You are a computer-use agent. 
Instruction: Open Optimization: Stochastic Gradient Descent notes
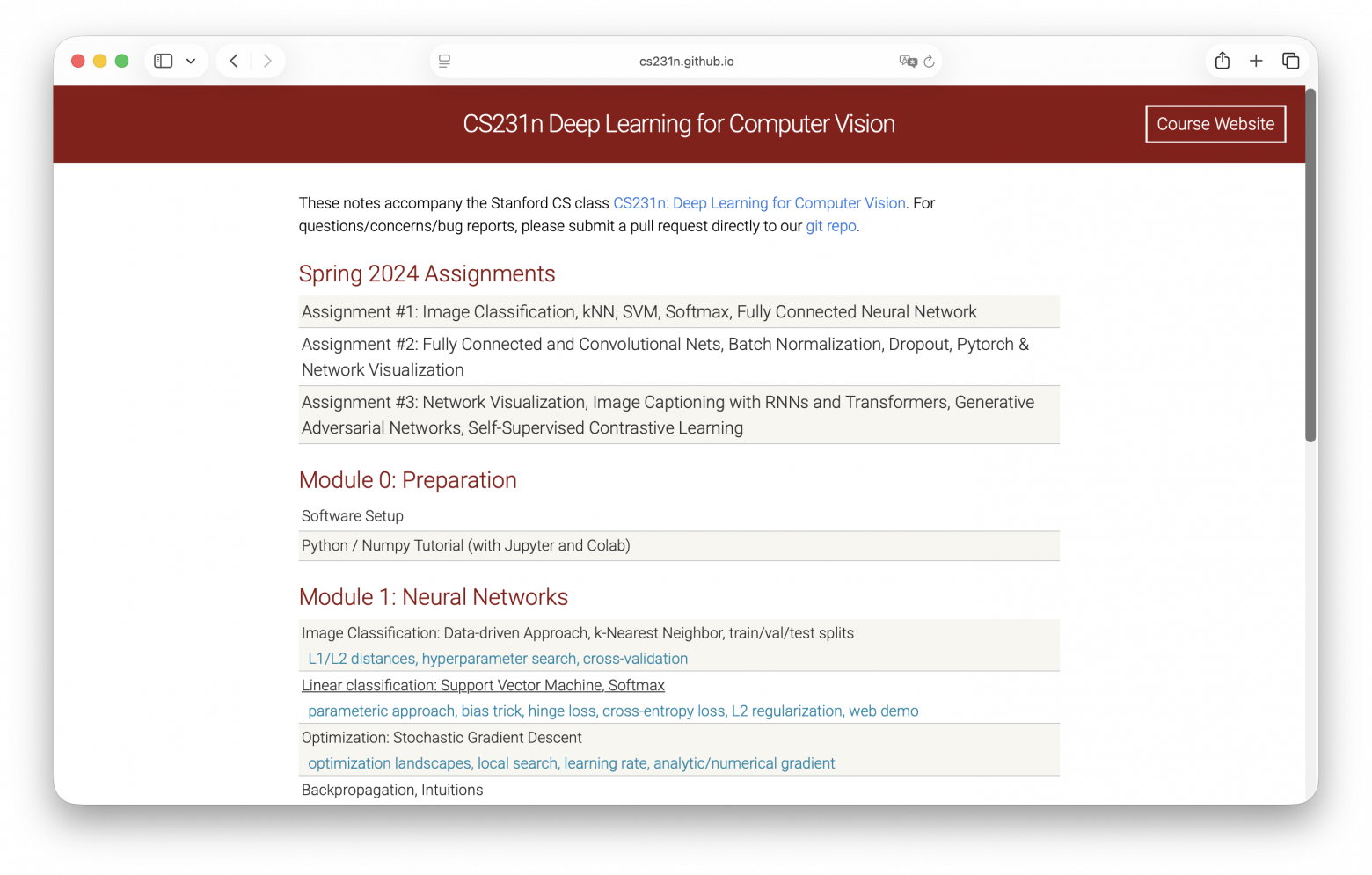(x=442, y=738)
